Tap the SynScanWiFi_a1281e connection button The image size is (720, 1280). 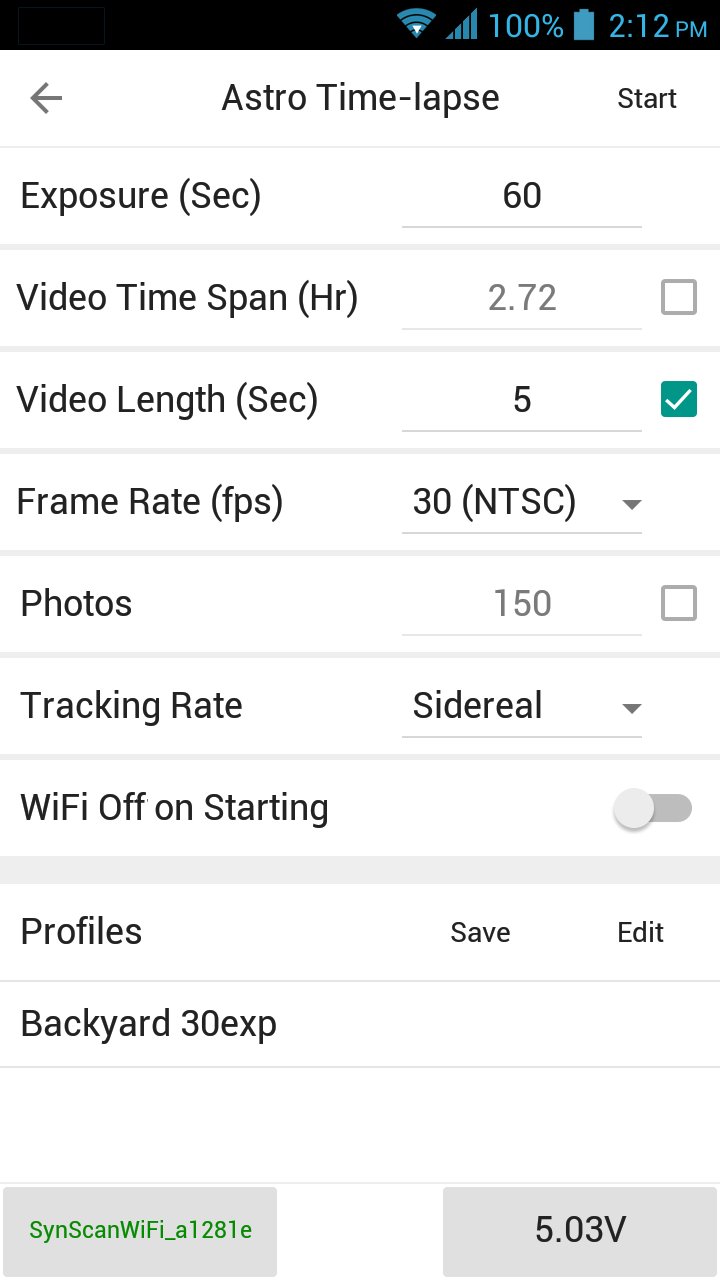[x=140, y=1231]
